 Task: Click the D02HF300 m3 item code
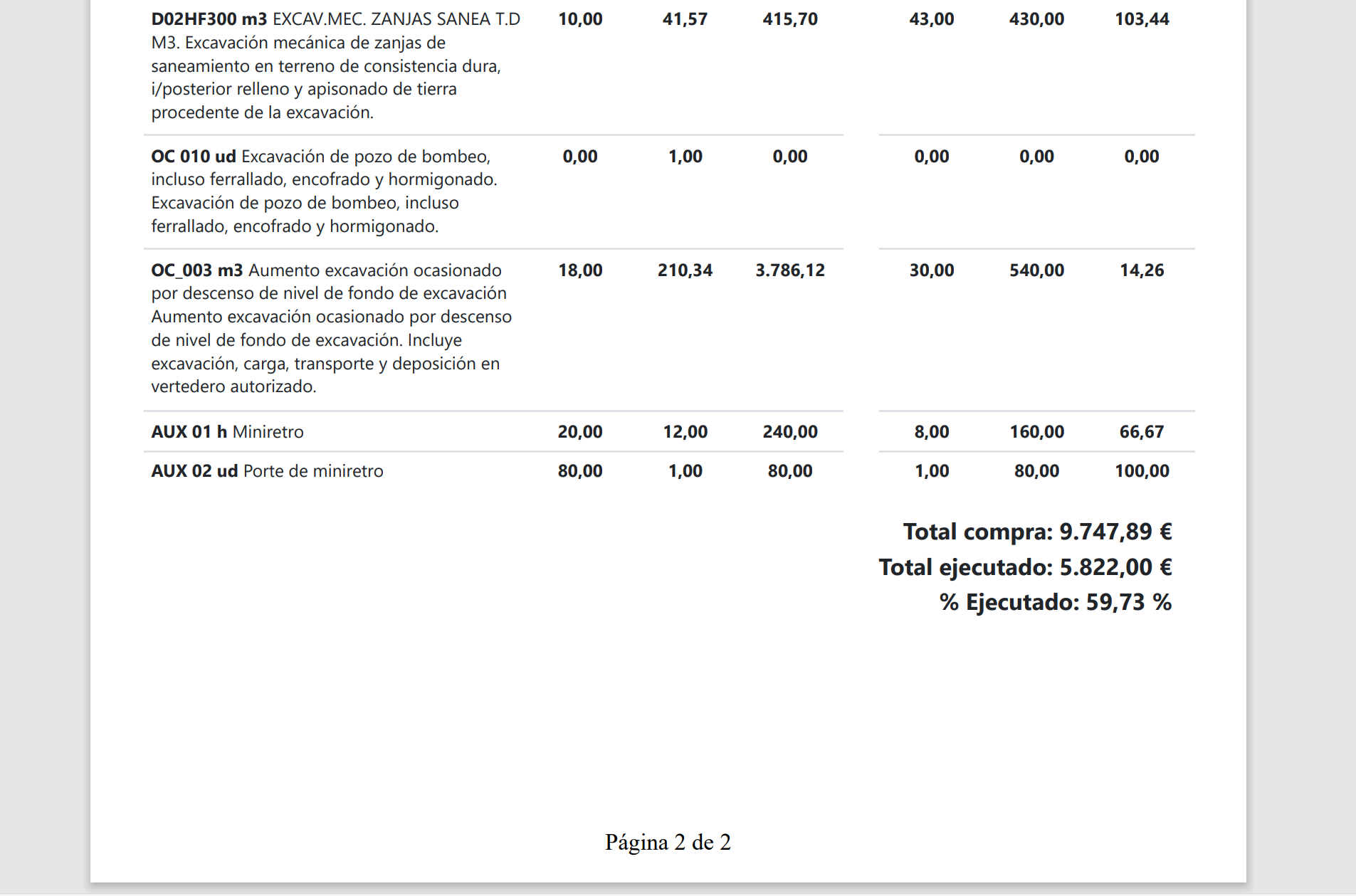(x=209, y=19)
